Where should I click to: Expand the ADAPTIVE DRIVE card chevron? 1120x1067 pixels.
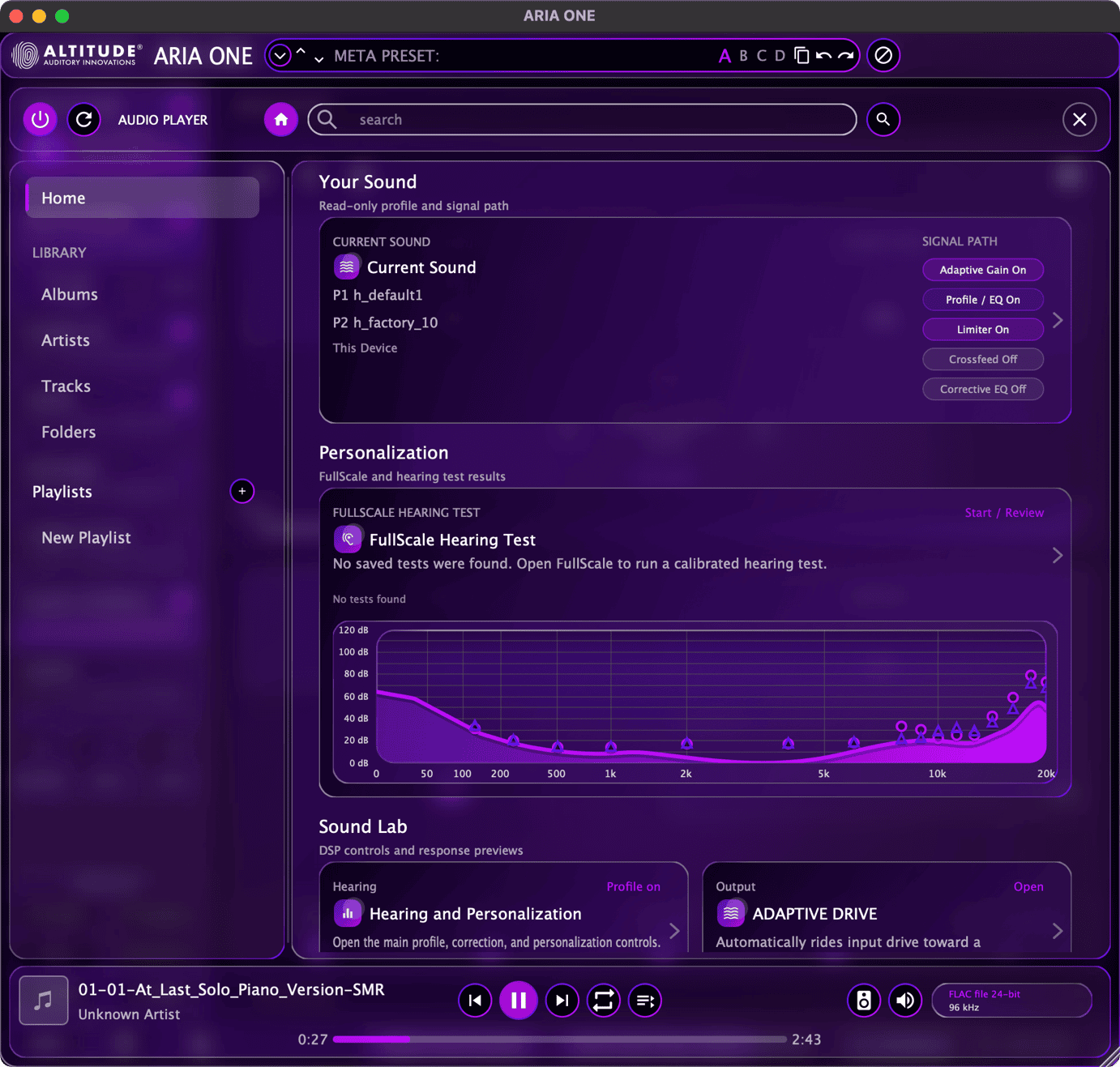1058,932
